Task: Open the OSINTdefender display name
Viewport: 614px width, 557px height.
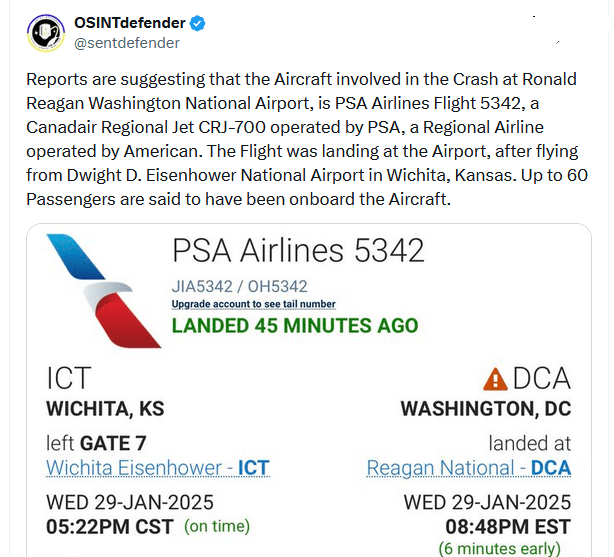Action: tap(130, 23)
